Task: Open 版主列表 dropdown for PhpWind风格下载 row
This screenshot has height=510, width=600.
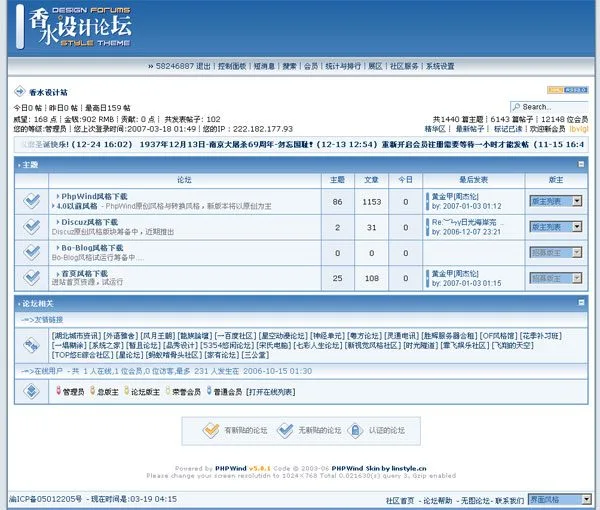Action: point(556,201)
